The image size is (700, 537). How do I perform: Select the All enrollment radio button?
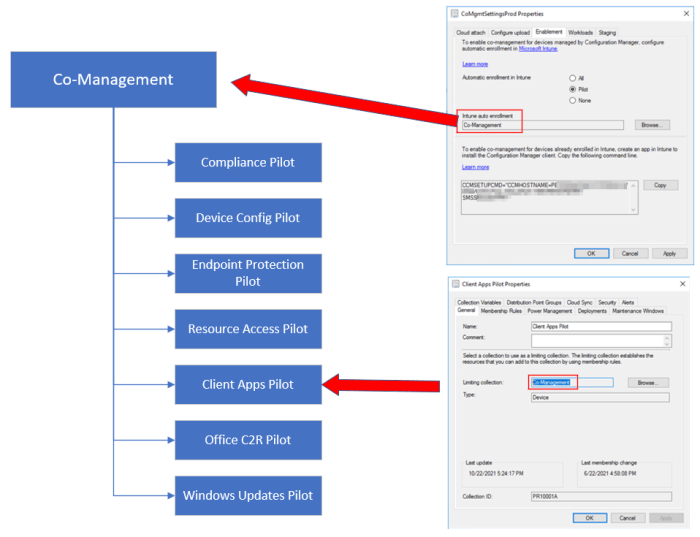click(x=572, y=77)
